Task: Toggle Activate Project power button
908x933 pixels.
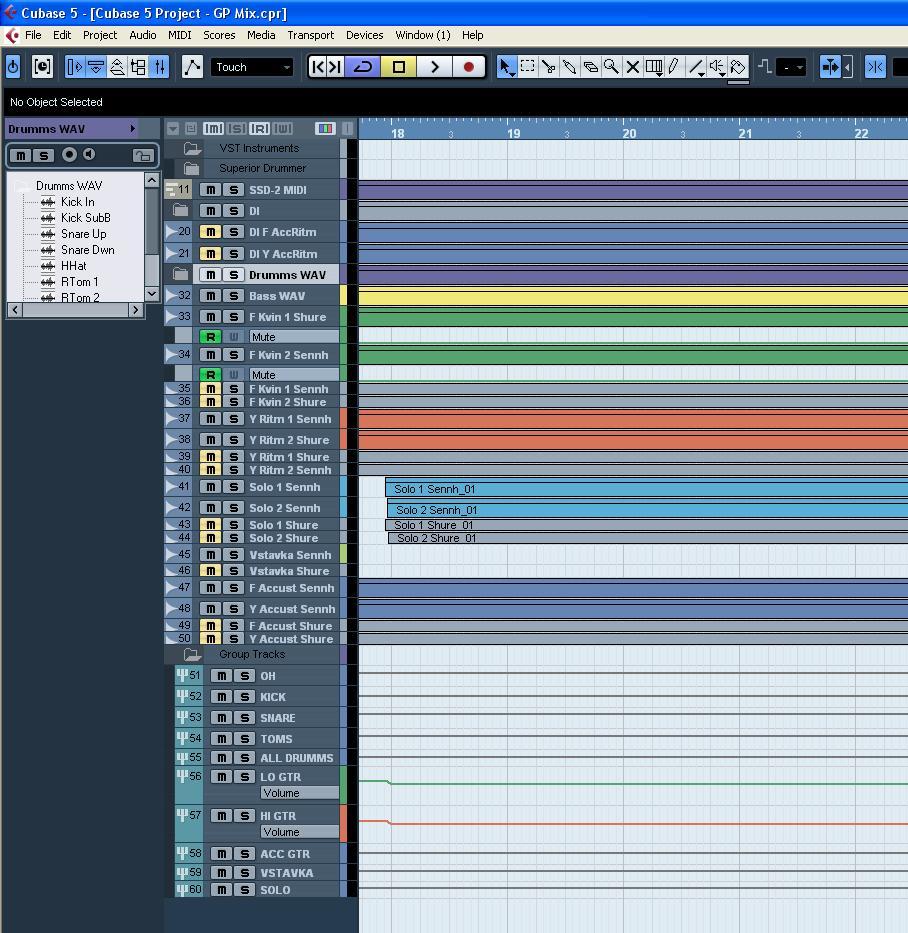Action: pyautogui.click(x=13, y=67)
